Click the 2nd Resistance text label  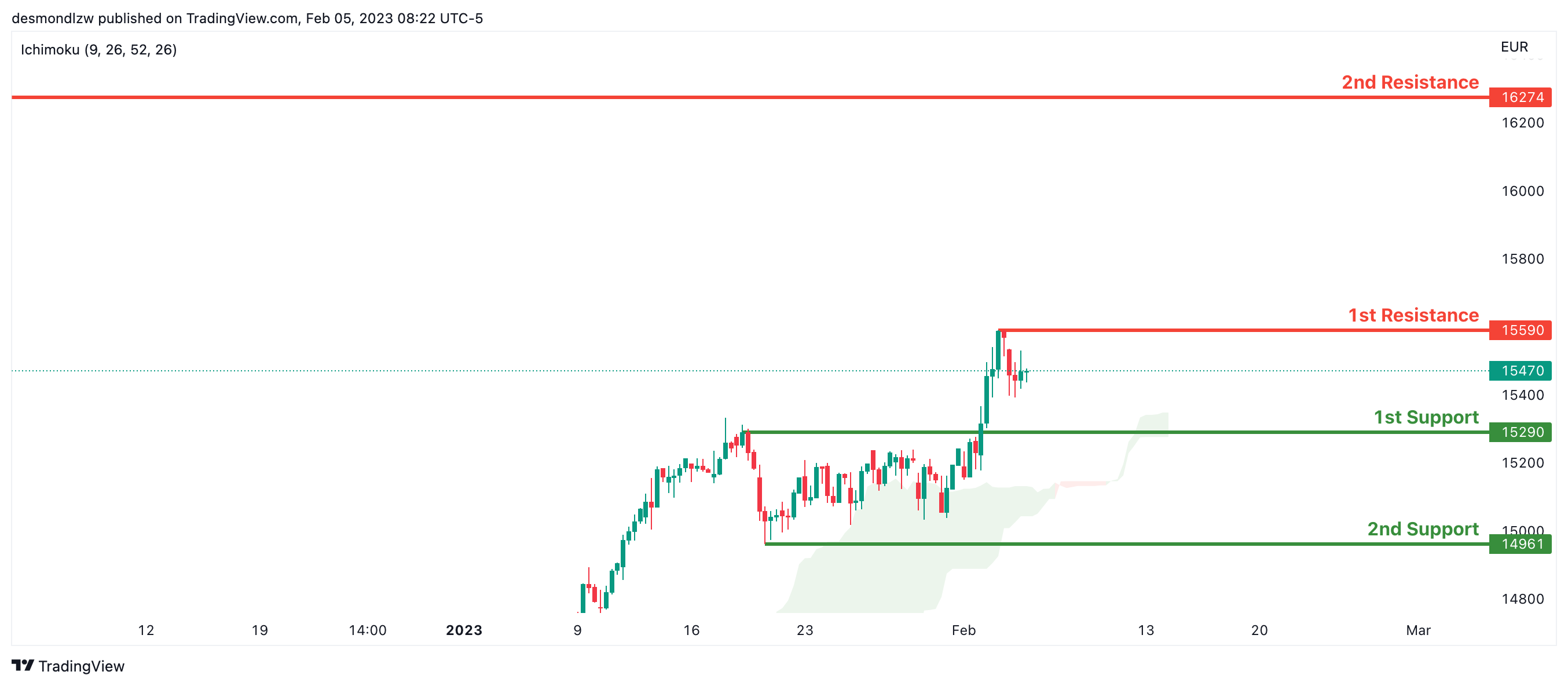[1410, 82]
